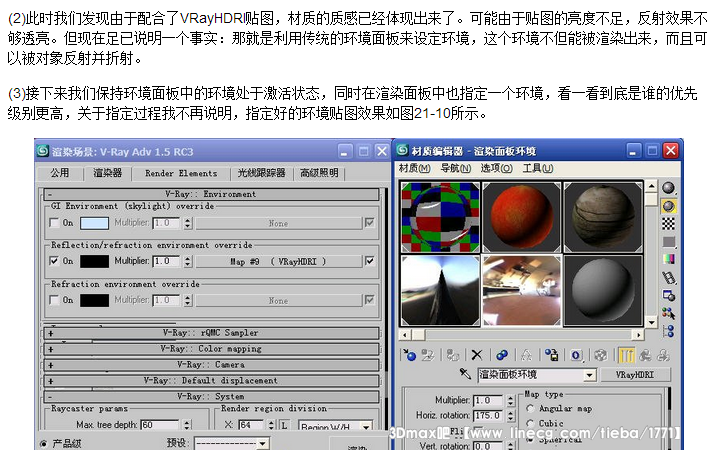Click the Make Unique icon
The height and width of the screenshot is (450, 710).
526,355
